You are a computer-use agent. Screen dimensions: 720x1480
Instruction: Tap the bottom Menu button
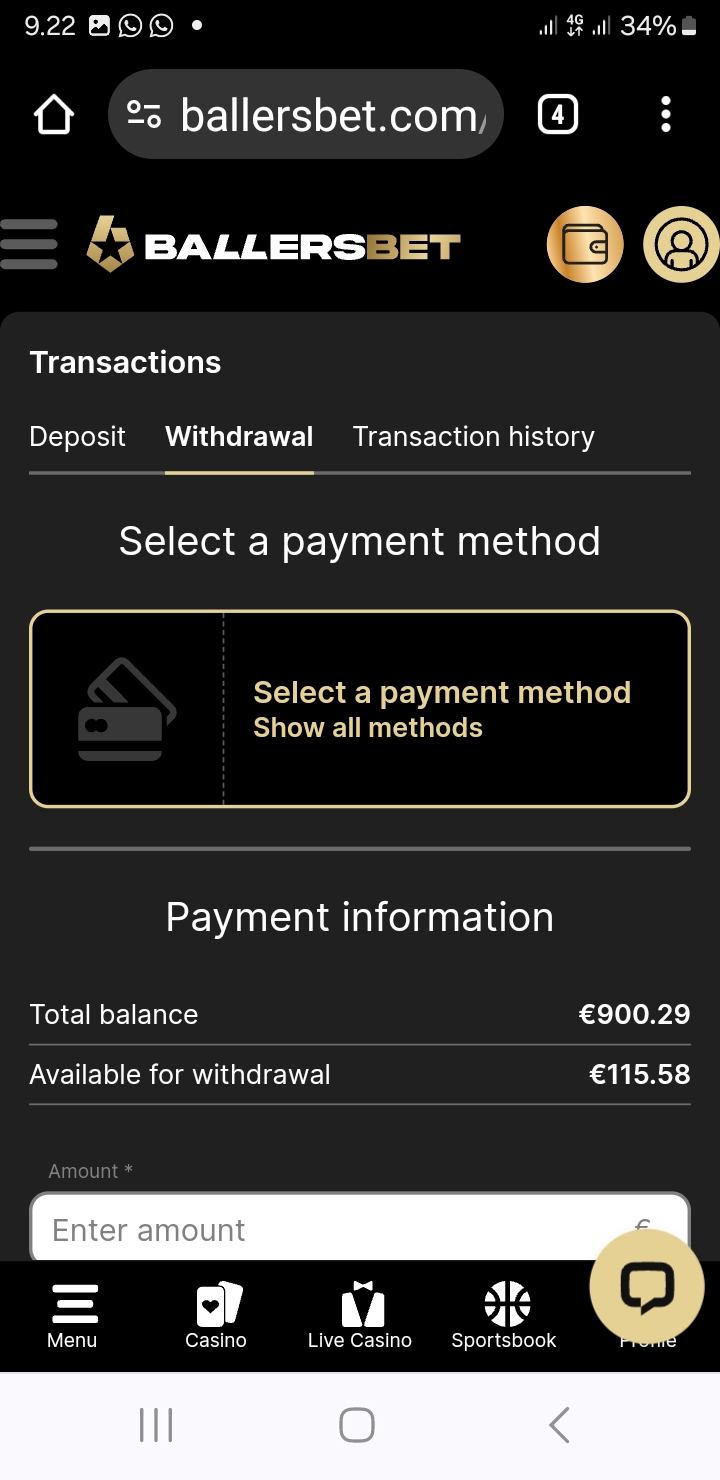point(72,1315)
